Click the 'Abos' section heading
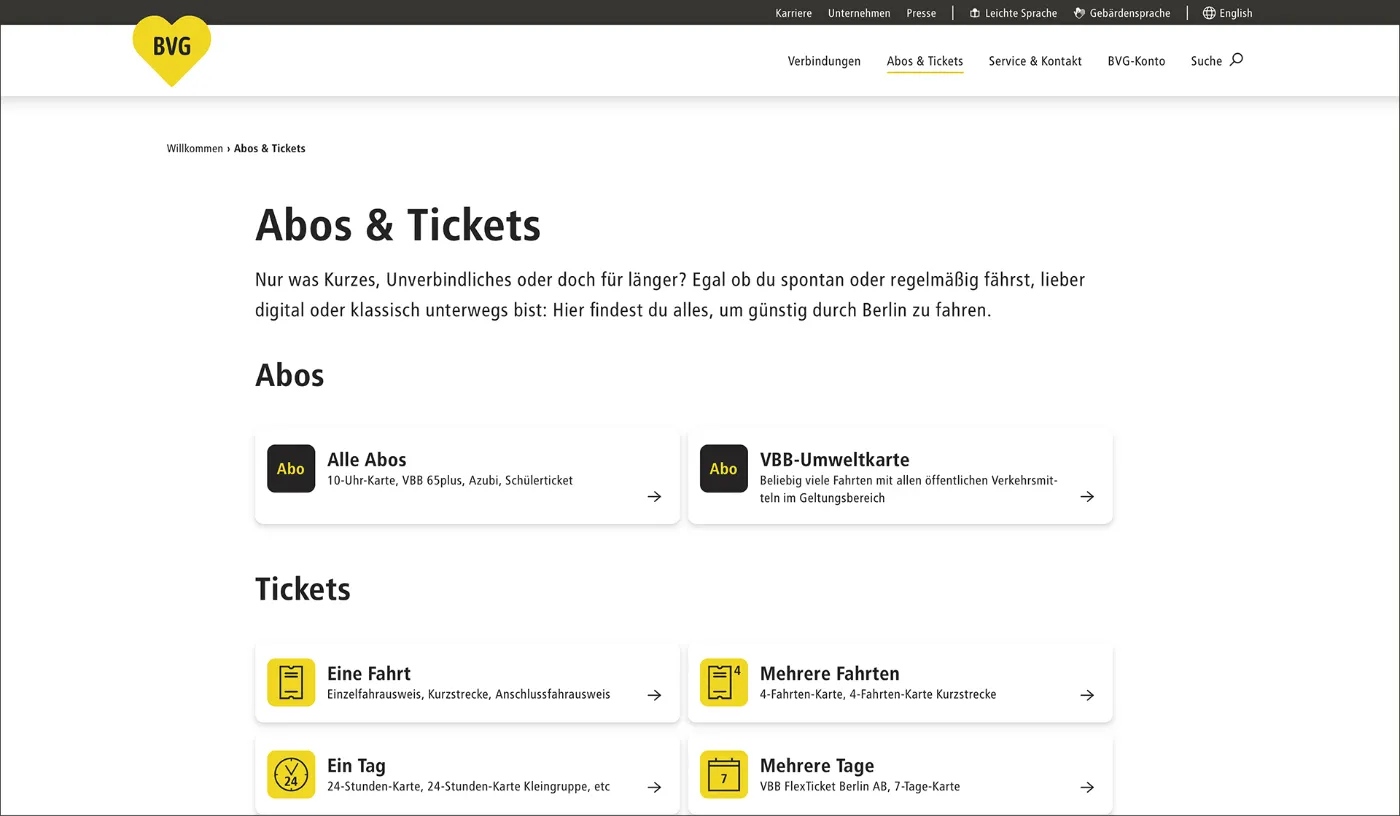This screenshot has width=1400, height=816. coord(290,375)
